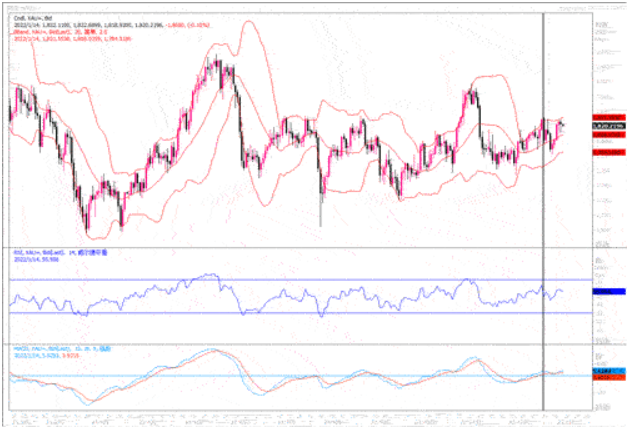Image resolution: width=629 pixels, height=437 pixels.
Task: Click the date axis below MACD panel
Action: pyautogui.click(x=300, y=414)
